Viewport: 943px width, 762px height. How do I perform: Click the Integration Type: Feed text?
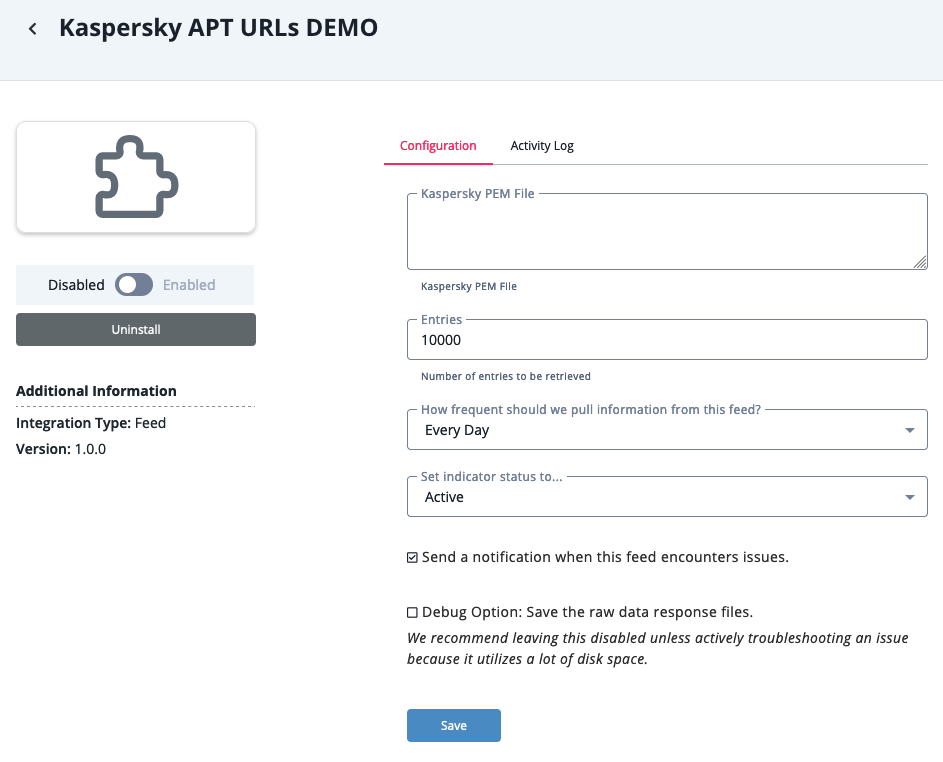(91, 423)
